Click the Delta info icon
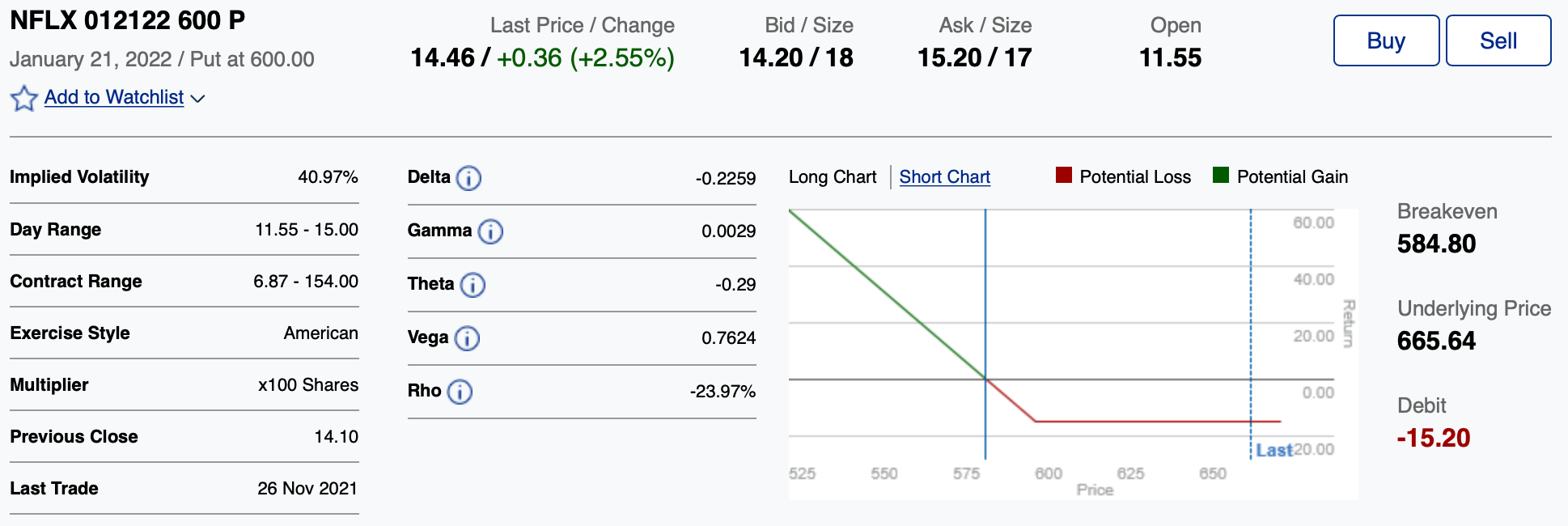 pos(469,177)
